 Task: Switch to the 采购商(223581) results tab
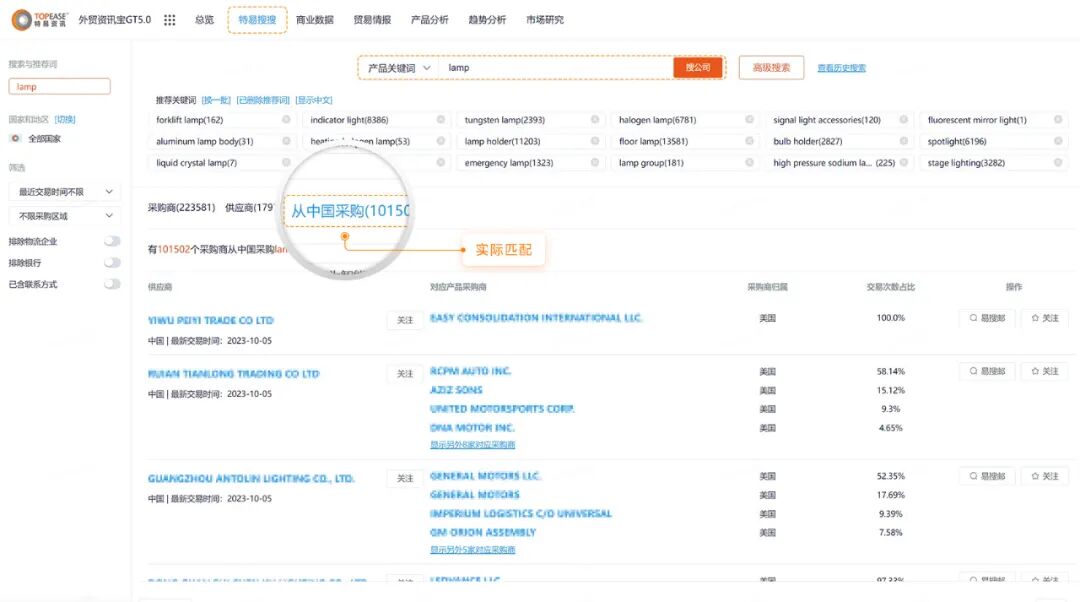point(181,207)
